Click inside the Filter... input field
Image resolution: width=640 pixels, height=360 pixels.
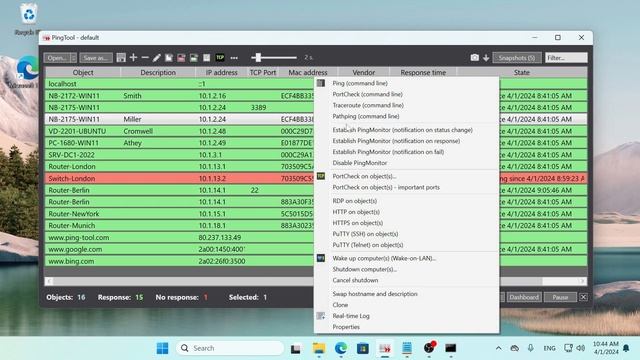566,58
